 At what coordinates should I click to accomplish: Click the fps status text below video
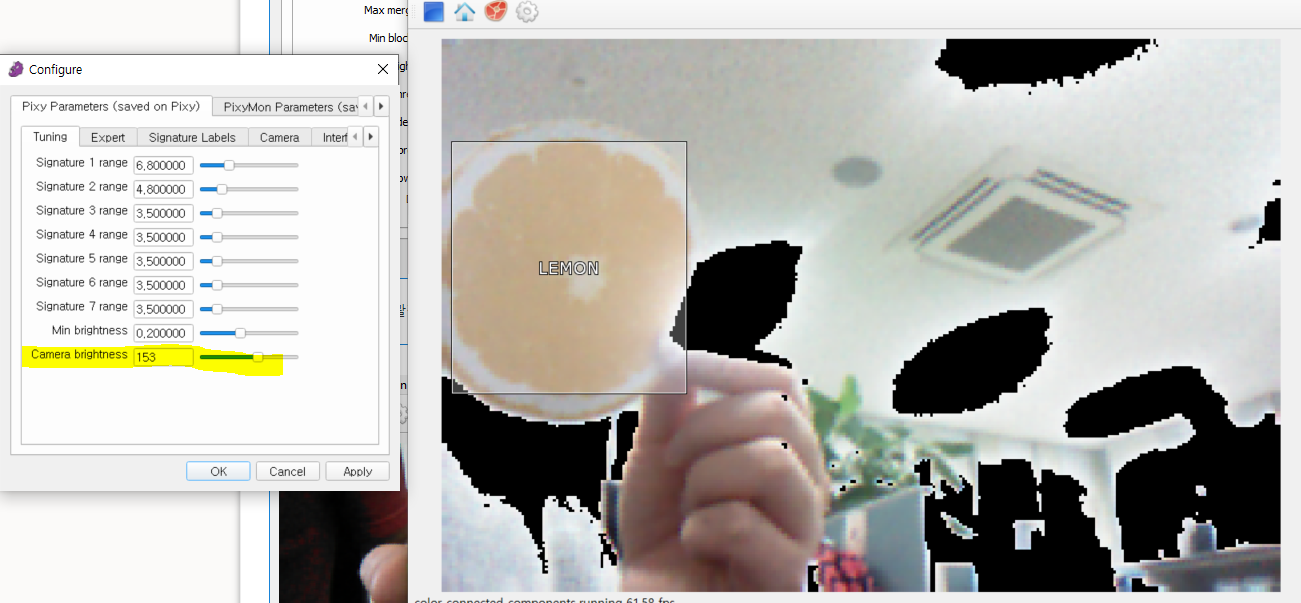coord(545,599)
